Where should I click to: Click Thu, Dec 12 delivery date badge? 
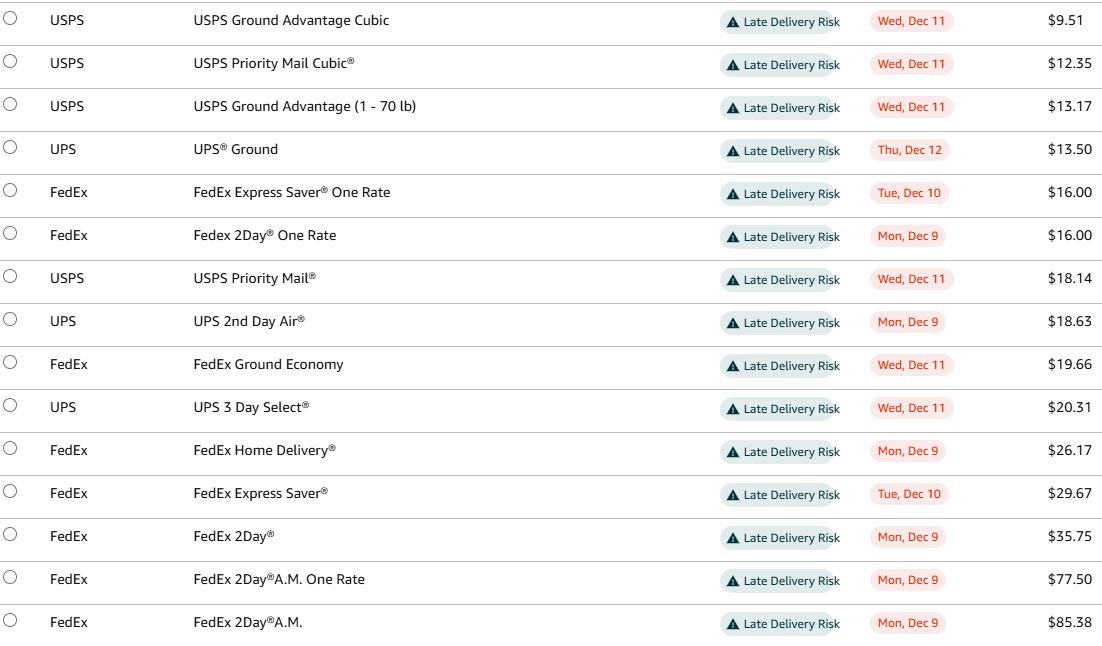(909, 150)
